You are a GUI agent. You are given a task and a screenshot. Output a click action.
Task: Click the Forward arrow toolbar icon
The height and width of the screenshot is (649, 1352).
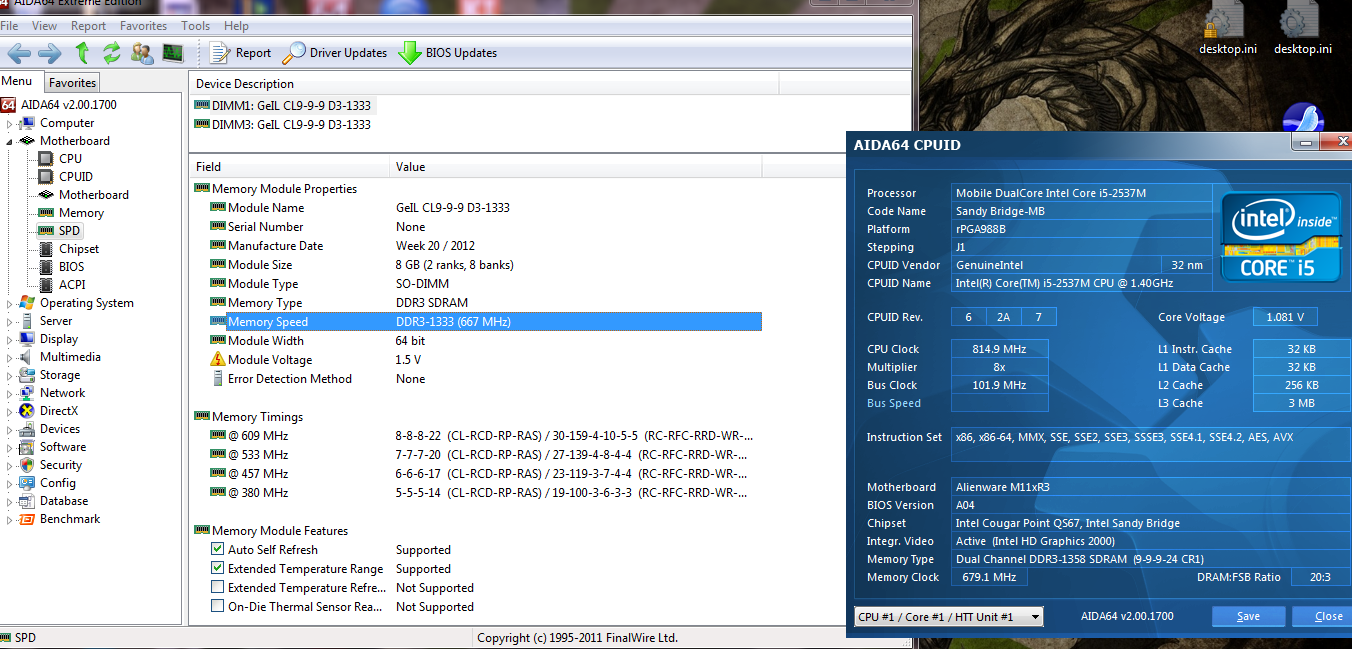pos(50,53)
